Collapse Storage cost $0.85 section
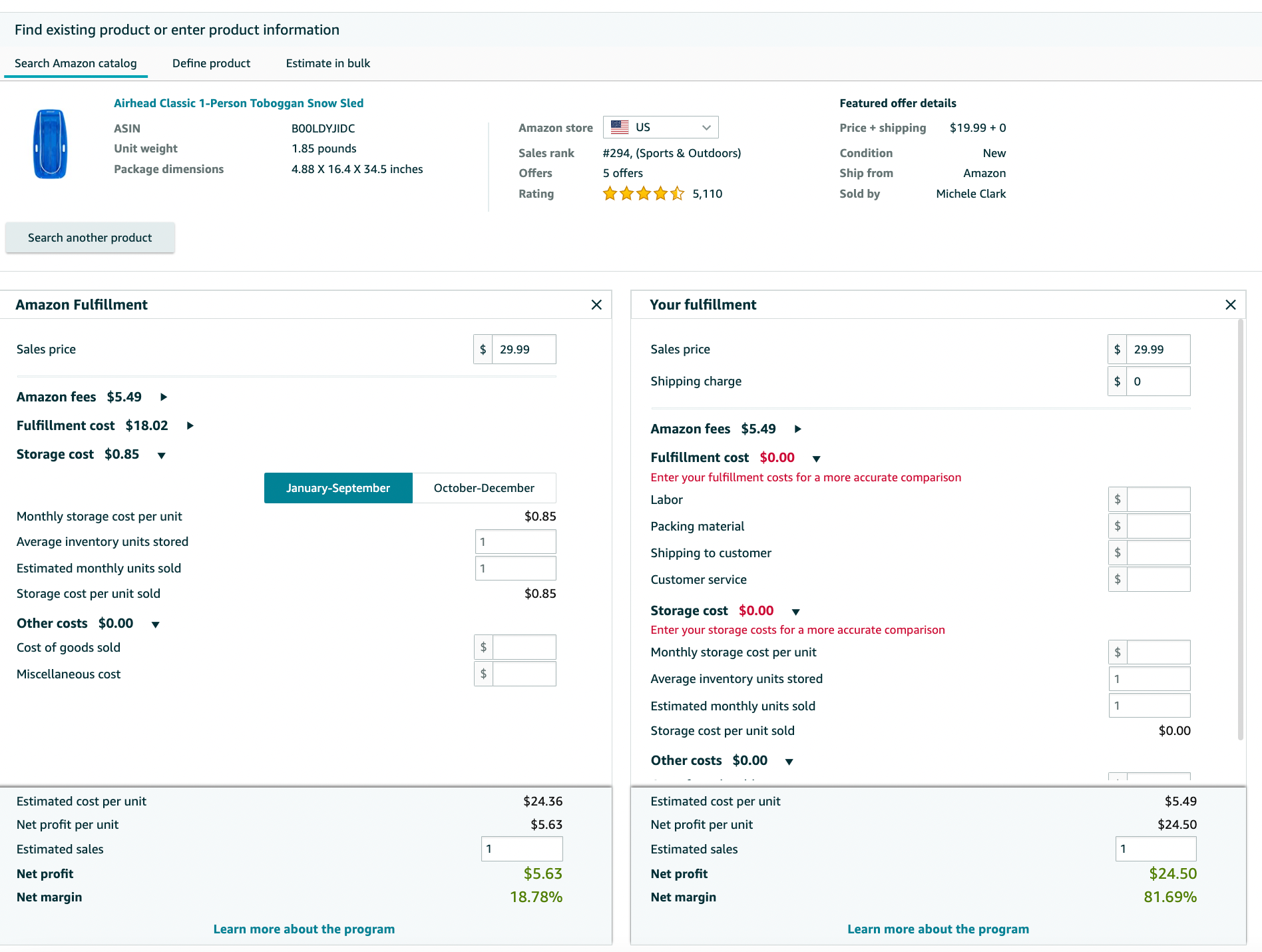 pos(161,455)
